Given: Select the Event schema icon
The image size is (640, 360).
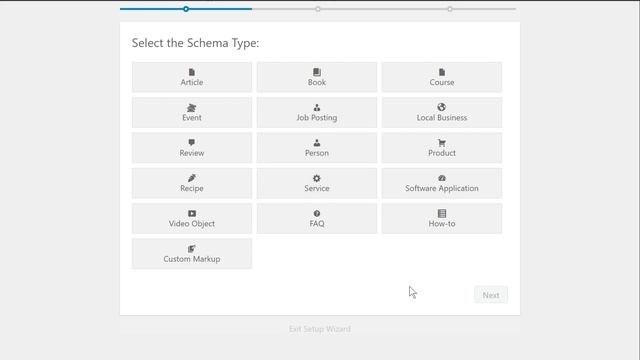Looking at the screenshot, I should (191, 108).
